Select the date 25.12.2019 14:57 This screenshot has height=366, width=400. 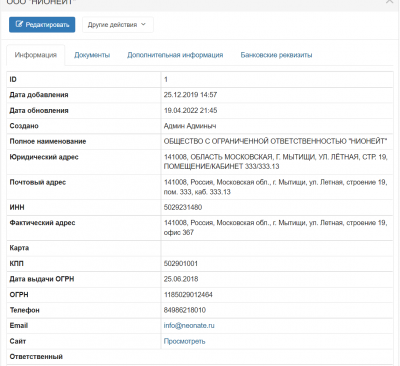190,95
